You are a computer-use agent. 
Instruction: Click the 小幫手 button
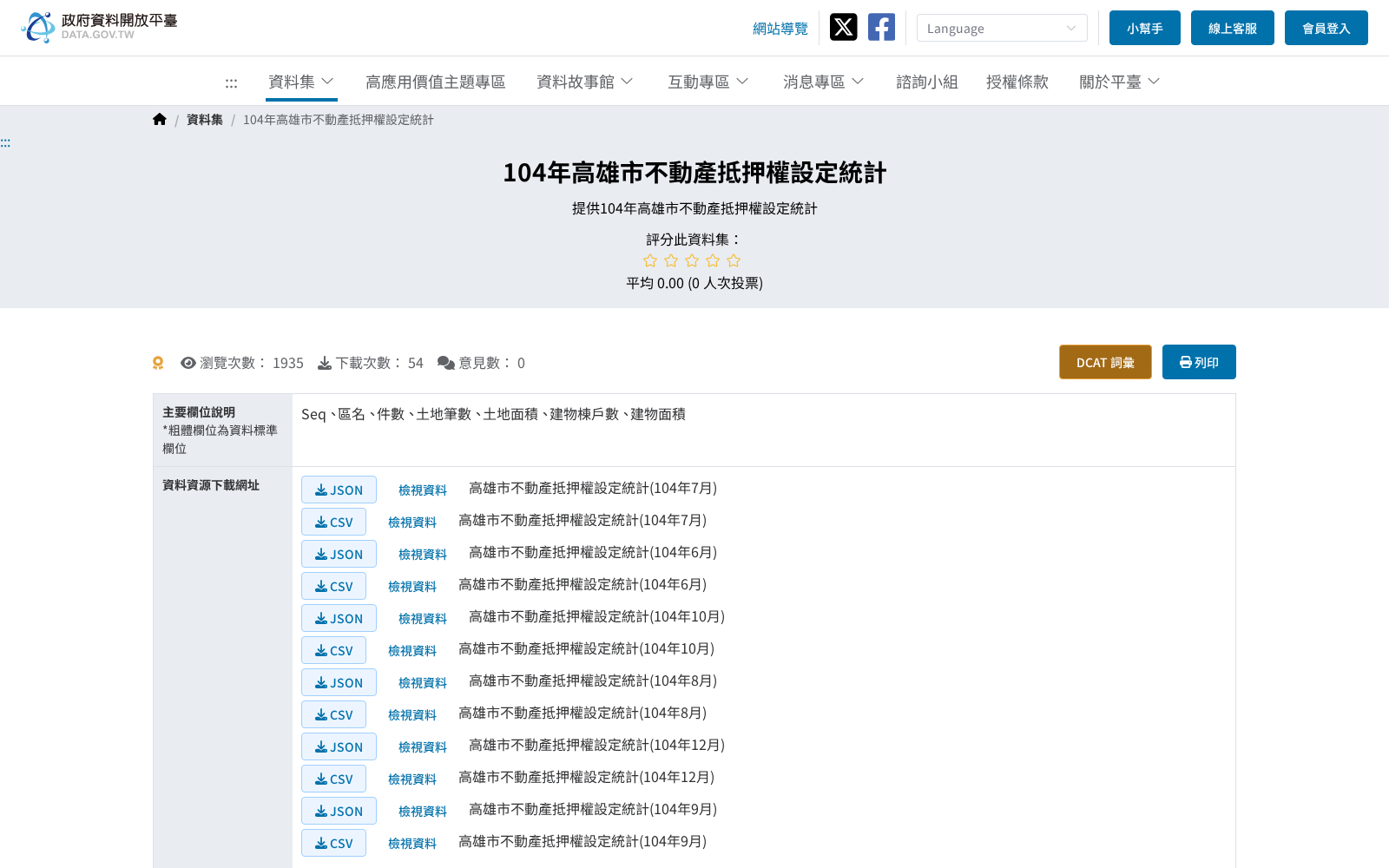click(x=1145, y=28)
